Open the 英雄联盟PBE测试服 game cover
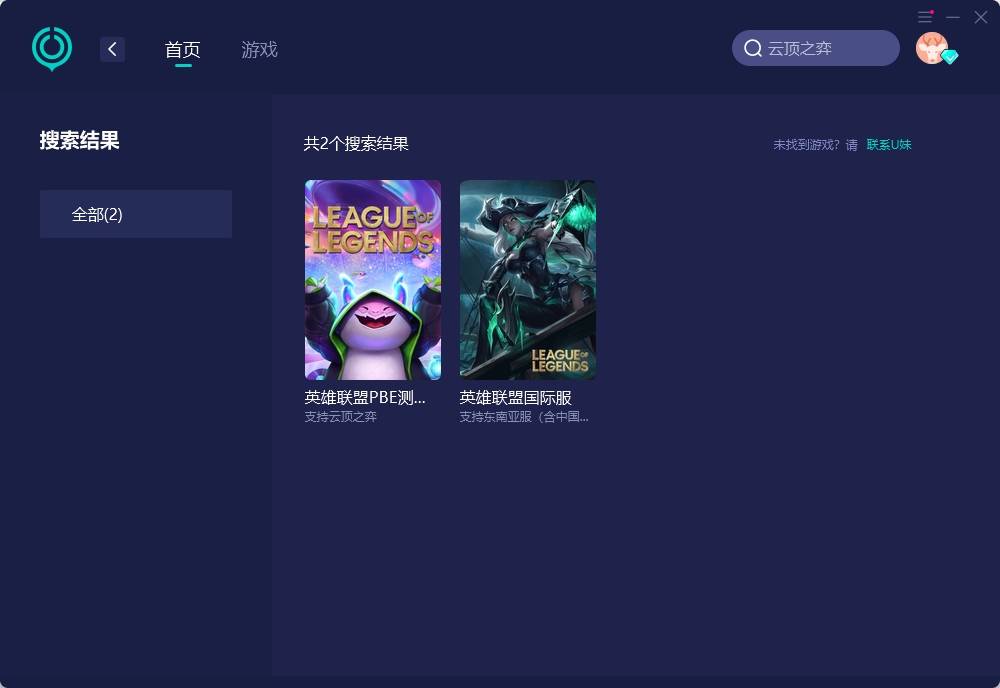This screenshot has height=688, width=1000. pos(373,280)
